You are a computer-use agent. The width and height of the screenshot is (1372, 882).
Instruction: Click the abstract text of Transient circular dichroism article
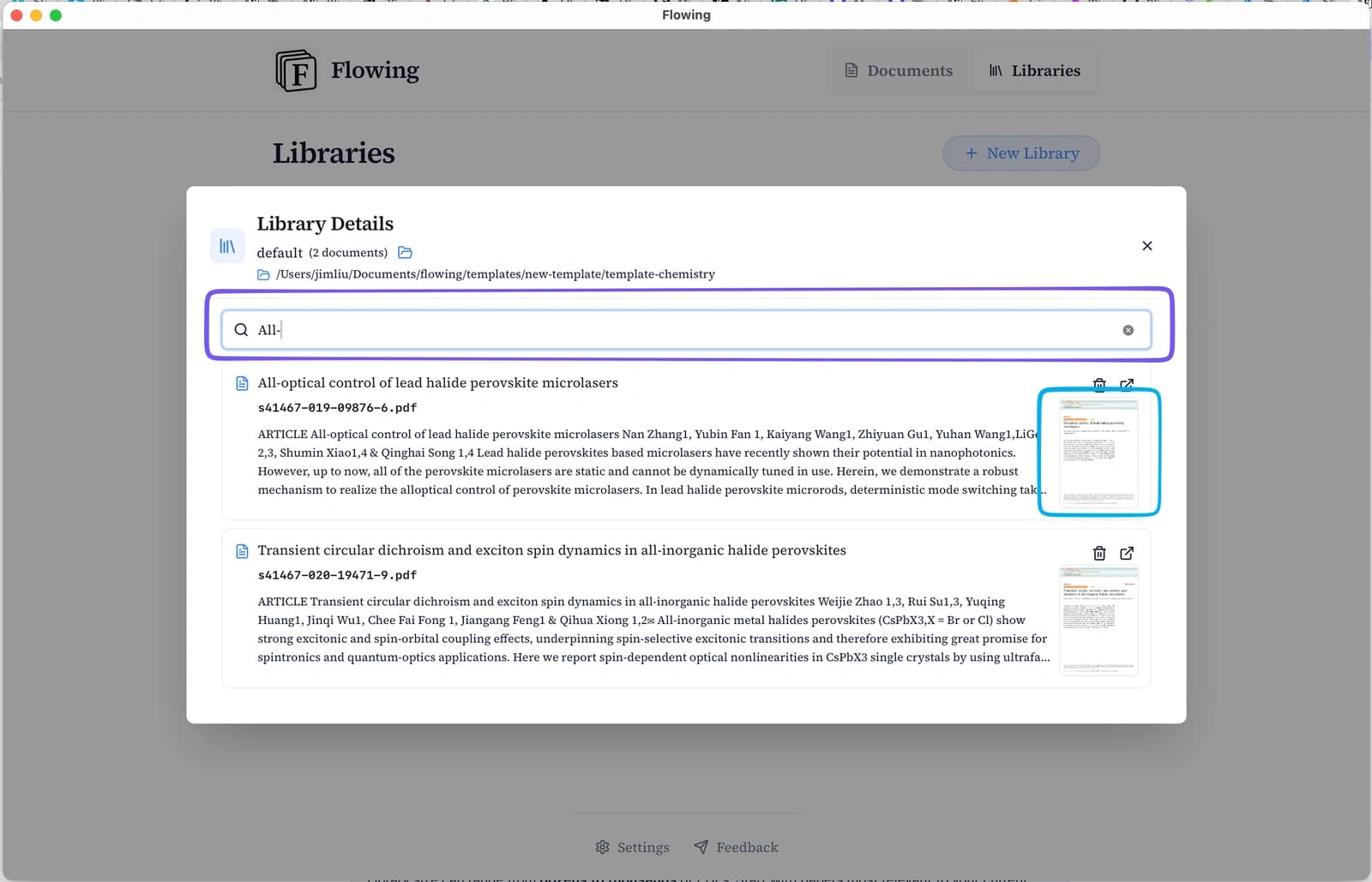pyautogui.click(x=653, y=629)
